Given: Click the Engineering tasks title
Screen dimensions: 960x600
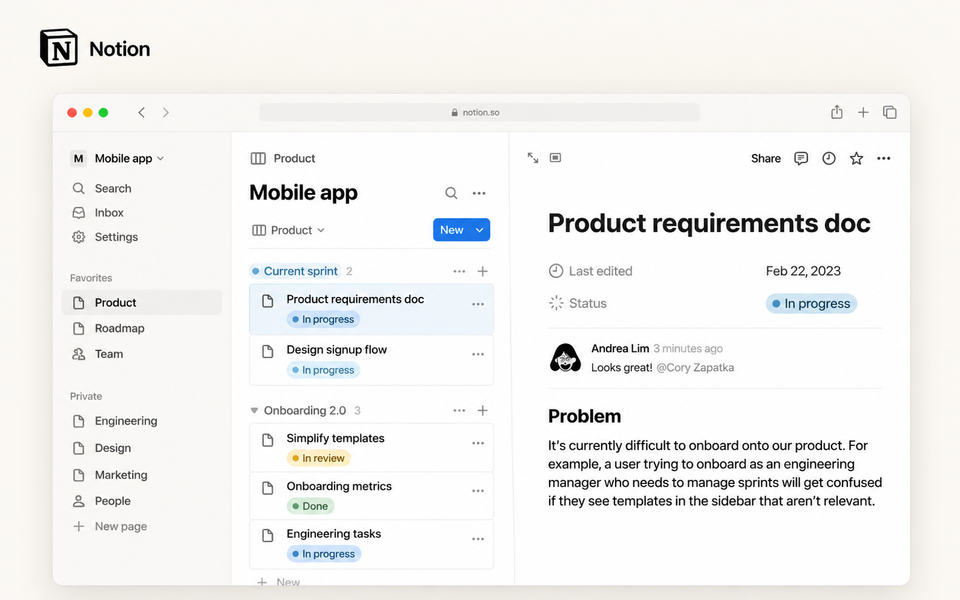Looking at the screenshot, I should (x=334, y=534).
